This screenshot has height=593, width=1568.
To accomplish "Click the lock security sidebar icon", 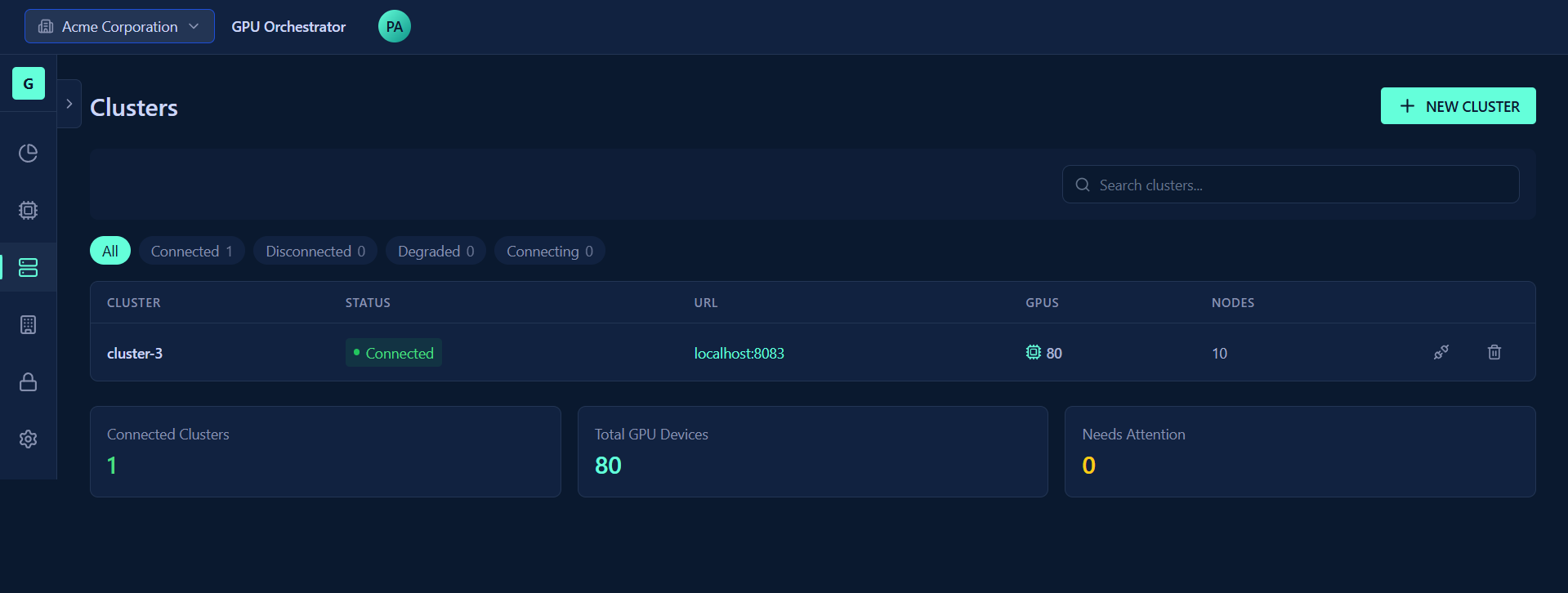I will (x=28, y=382).
